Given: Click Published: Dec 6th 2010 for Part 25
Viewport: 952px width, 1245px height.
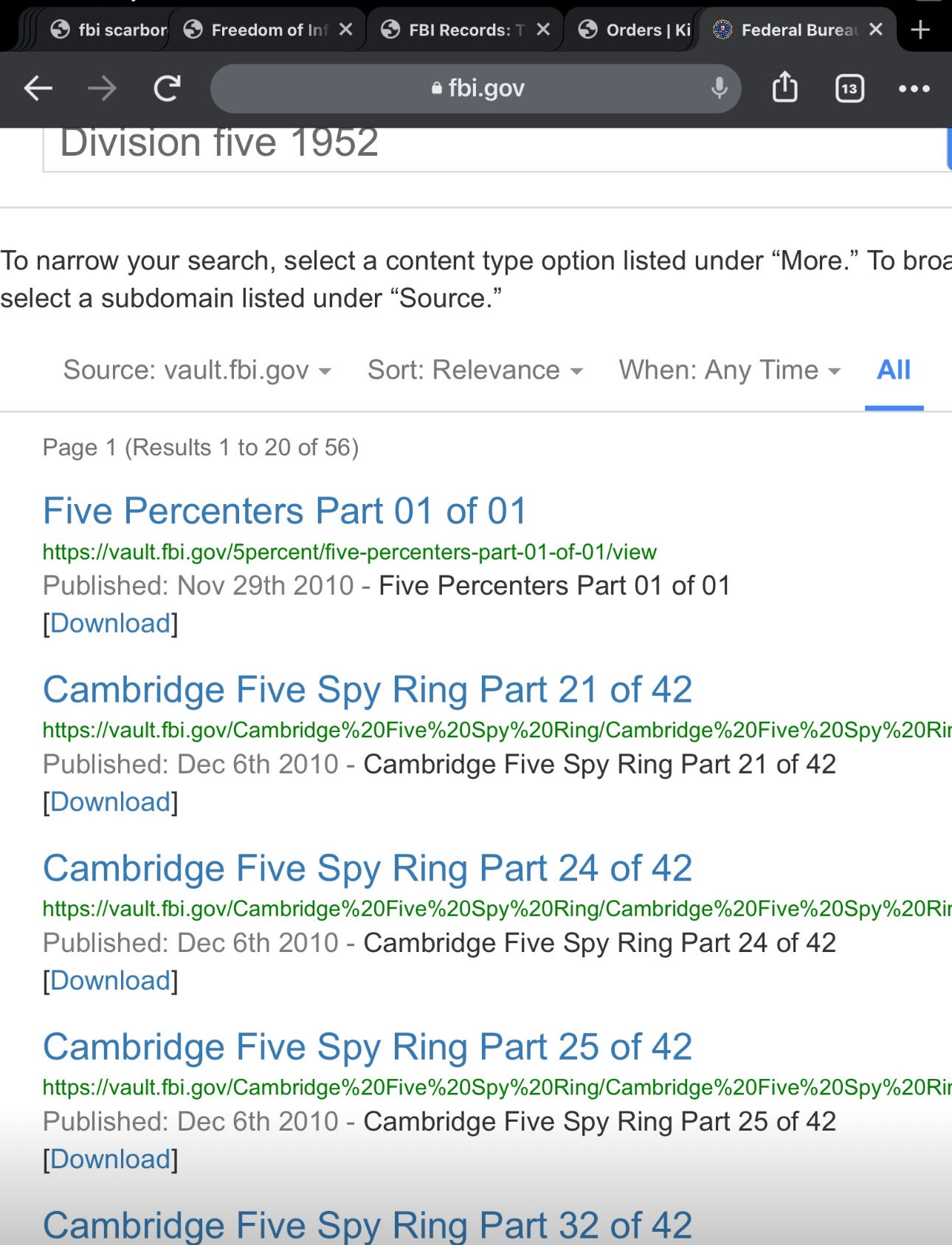Looking at the screenshot, I should (190, 1122).
